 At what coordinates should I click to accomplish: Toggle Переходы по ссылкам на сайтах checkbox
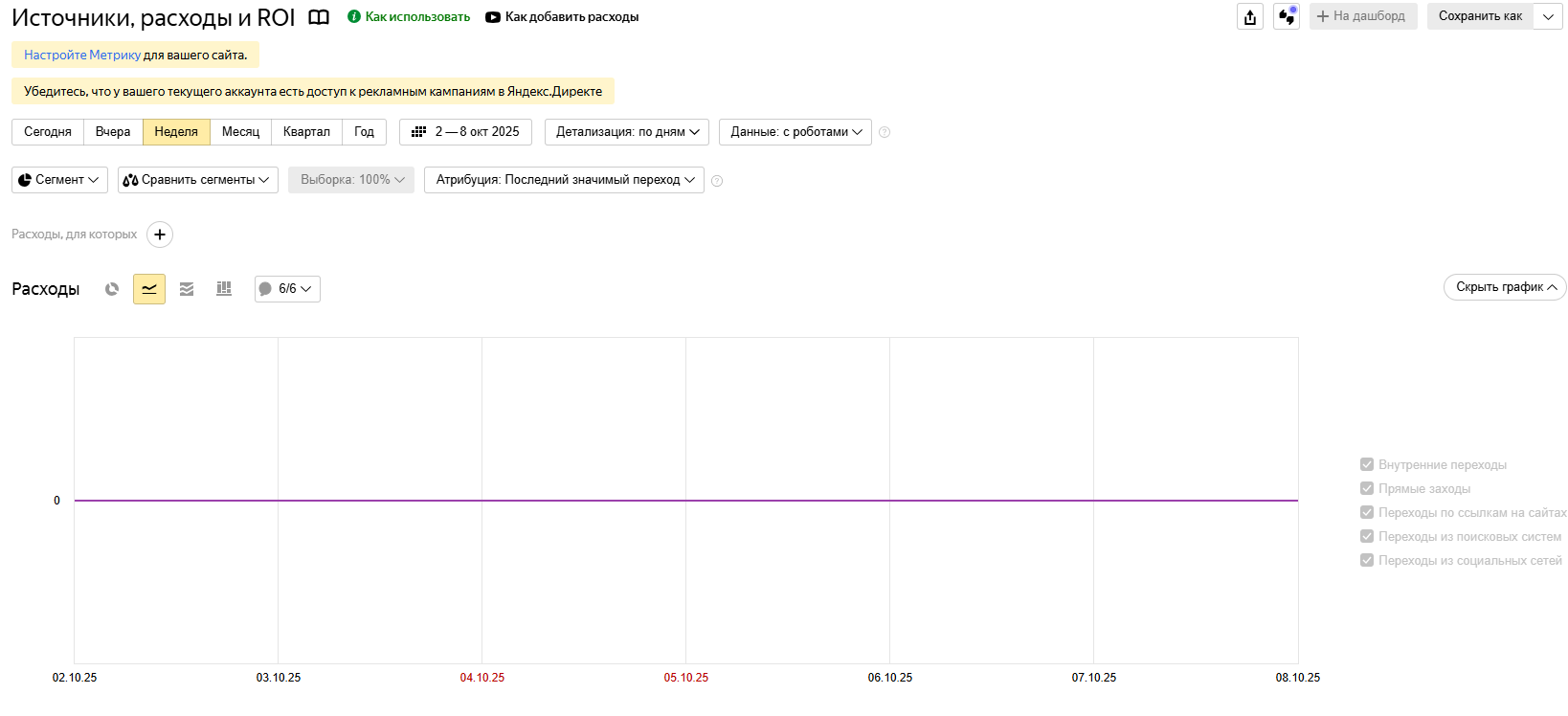[1367, 512]
